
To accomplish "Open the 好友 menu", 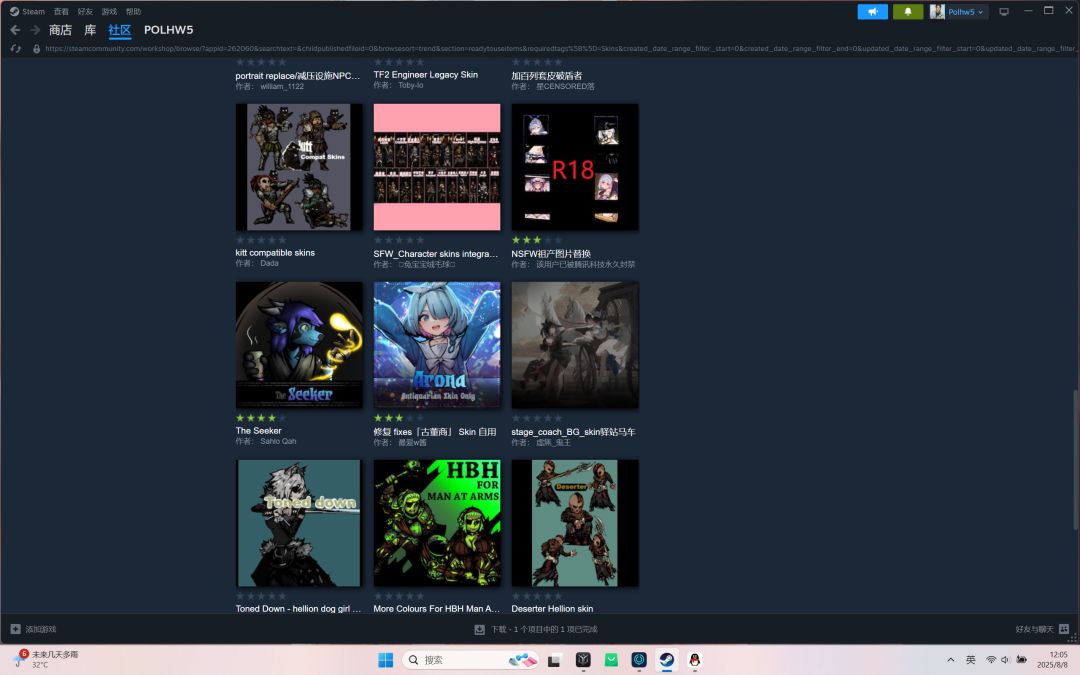I will (85, 11).
